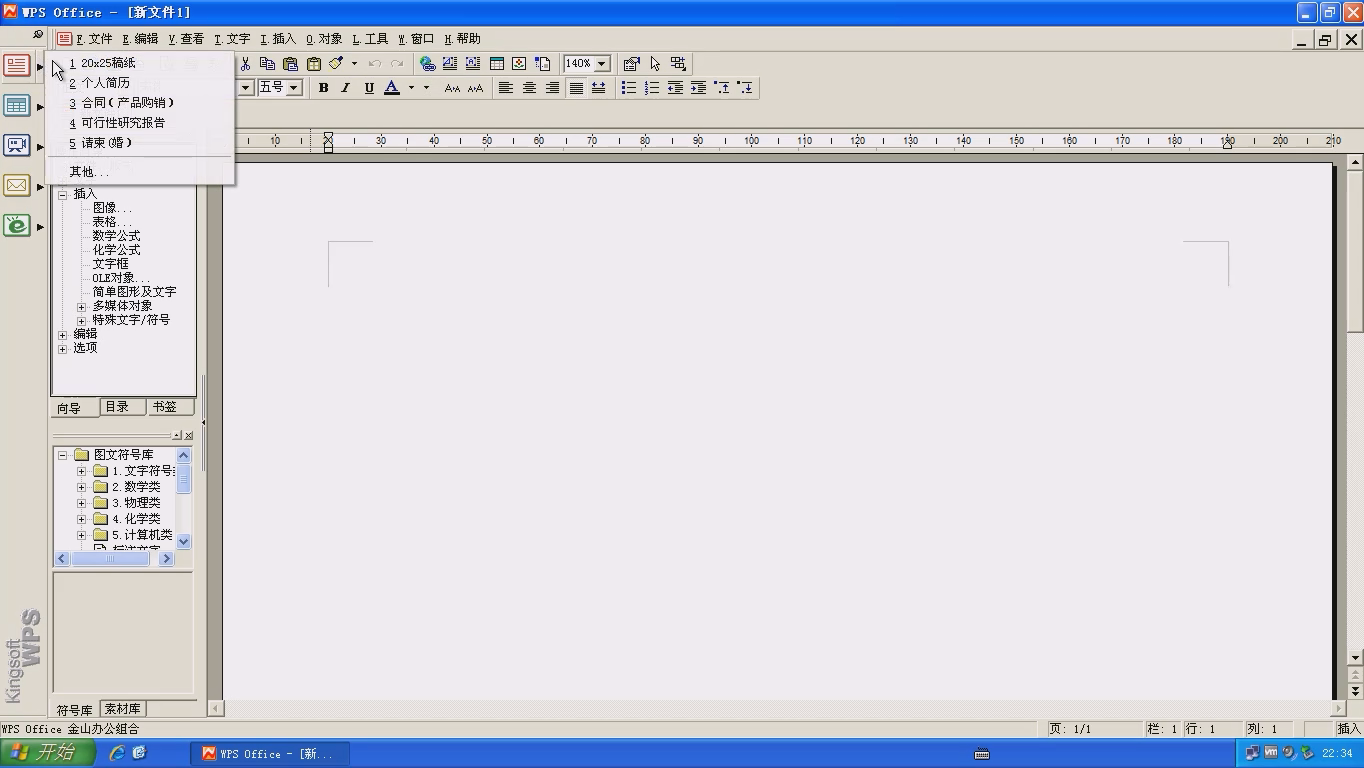Click the decrease indent icon

pos(675,88)
